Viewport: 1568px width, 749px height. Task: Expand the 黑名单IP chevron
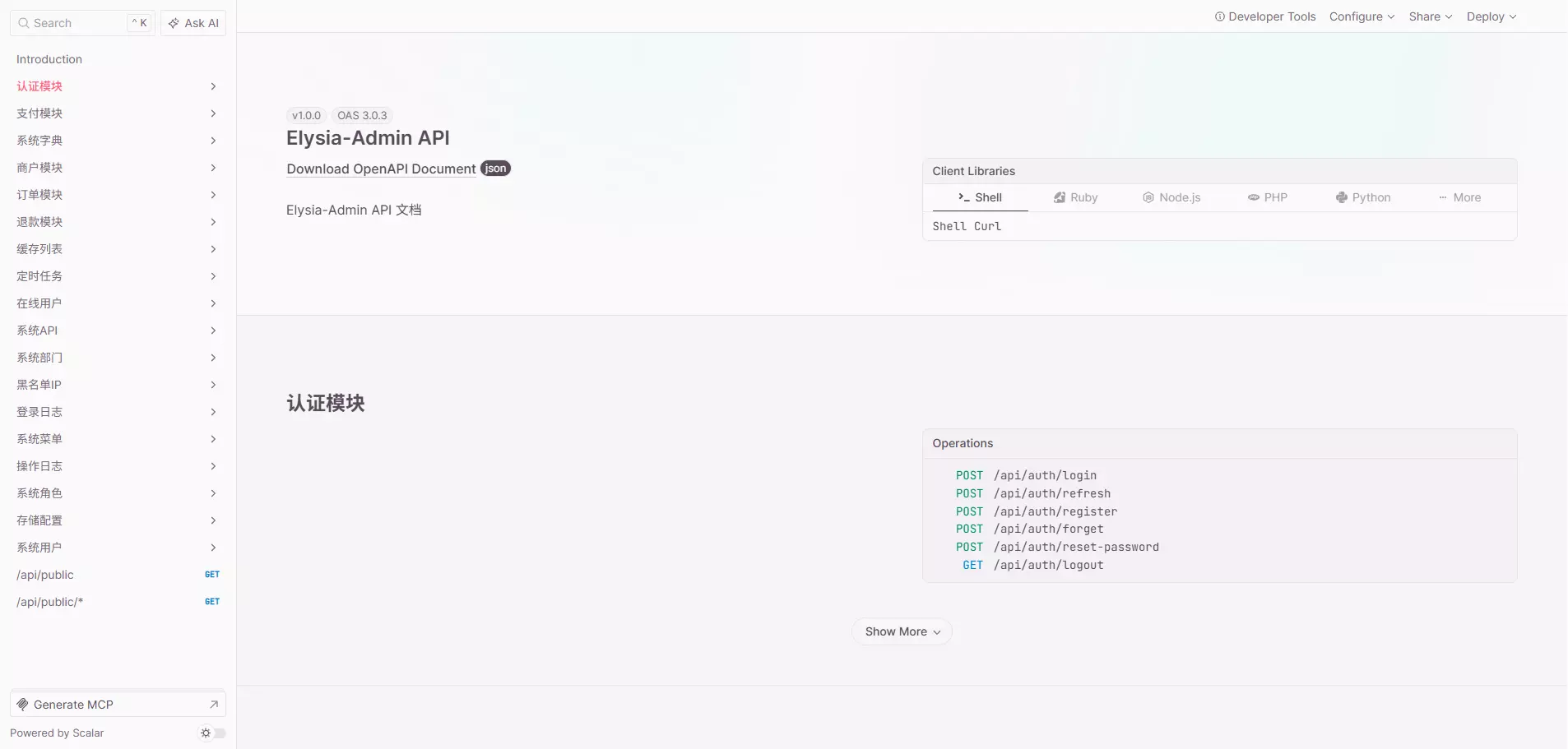coord(213,385)
